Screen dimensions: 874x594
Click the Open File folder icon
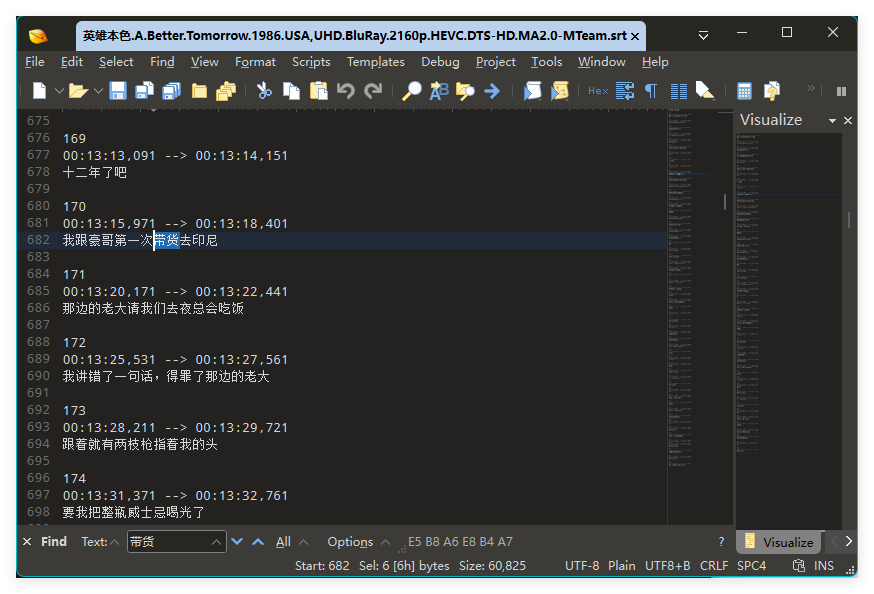79,91
